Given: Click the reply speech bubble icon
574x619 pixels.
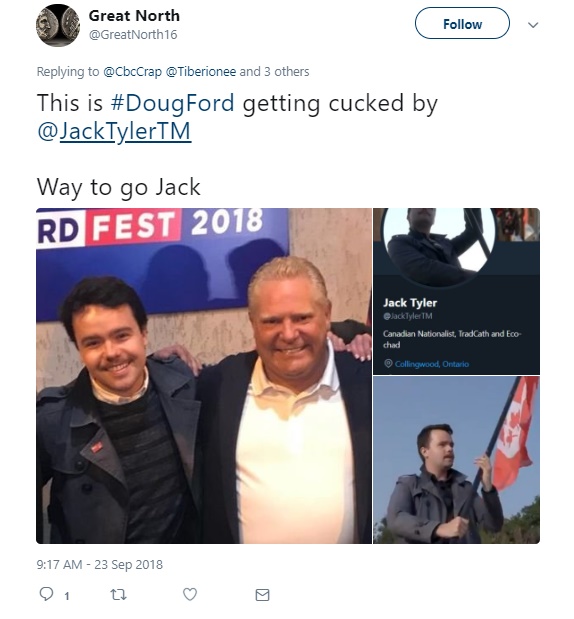Looking at the screenshot, I should (x=46, y=594).
